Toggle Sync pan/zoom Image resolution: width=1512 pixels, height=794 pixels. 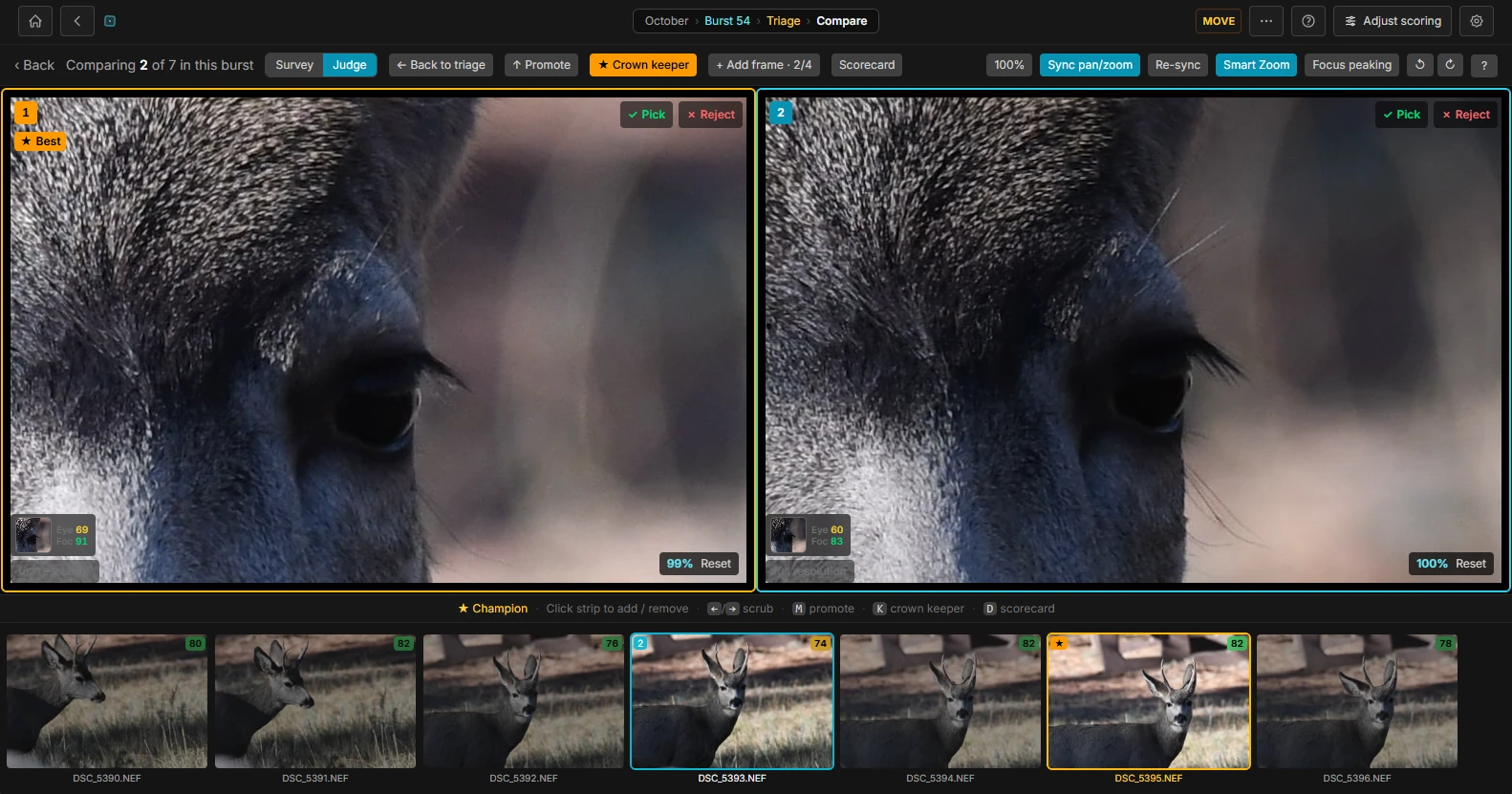pos(1090,65)
